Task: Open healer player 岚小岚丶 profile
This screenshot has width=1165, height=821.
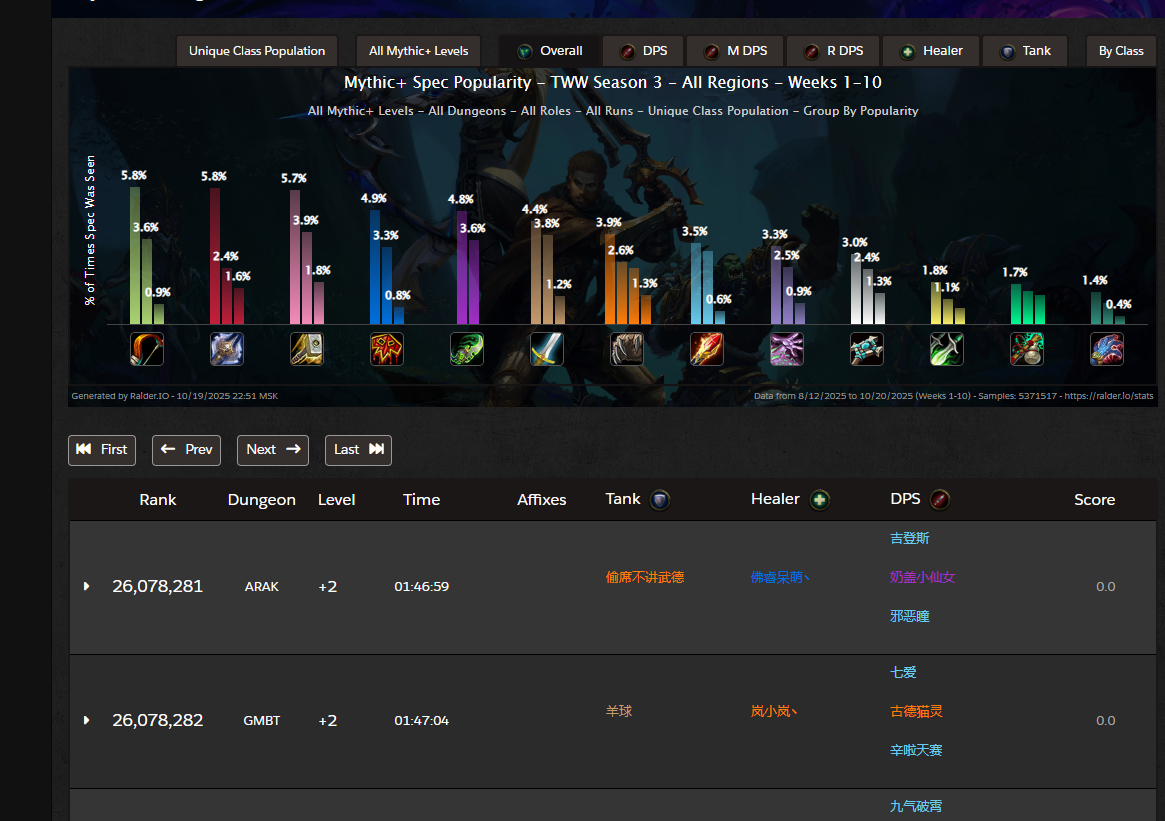Action: coord(773,711)
